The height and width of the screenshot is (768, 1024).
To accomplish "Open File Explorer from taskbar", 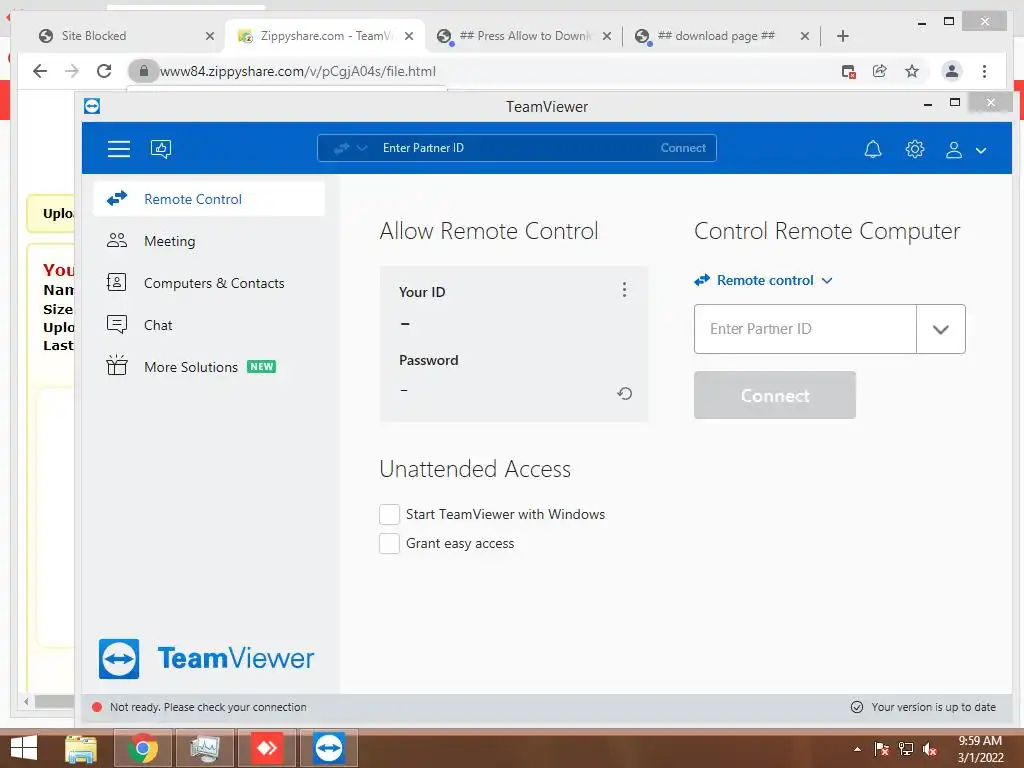I will (x=81, y=748).
